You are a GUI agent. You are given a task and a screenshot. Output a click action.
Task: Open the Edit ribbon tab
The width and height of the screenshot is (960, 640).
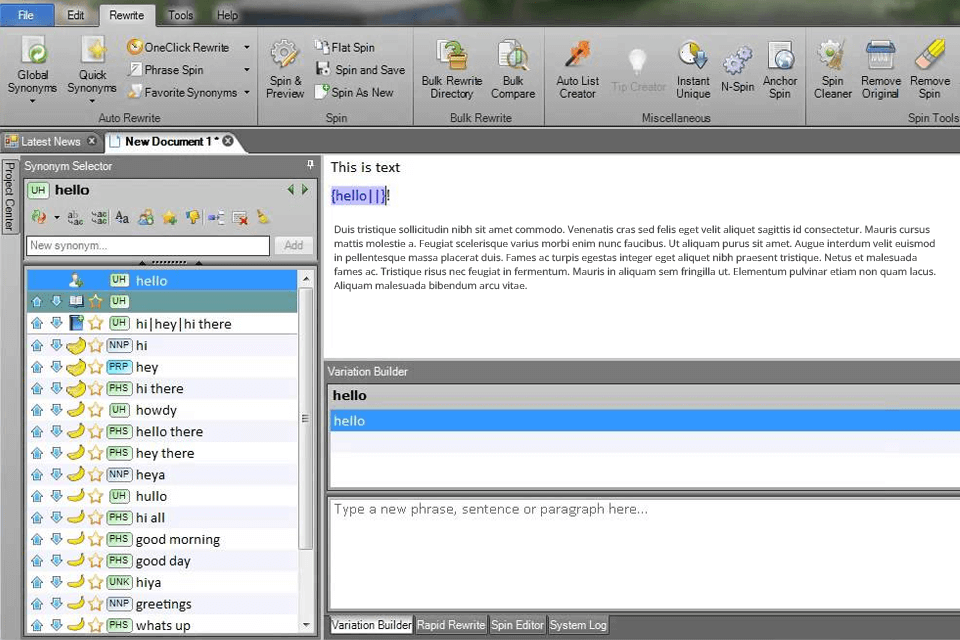click(75, 15)
